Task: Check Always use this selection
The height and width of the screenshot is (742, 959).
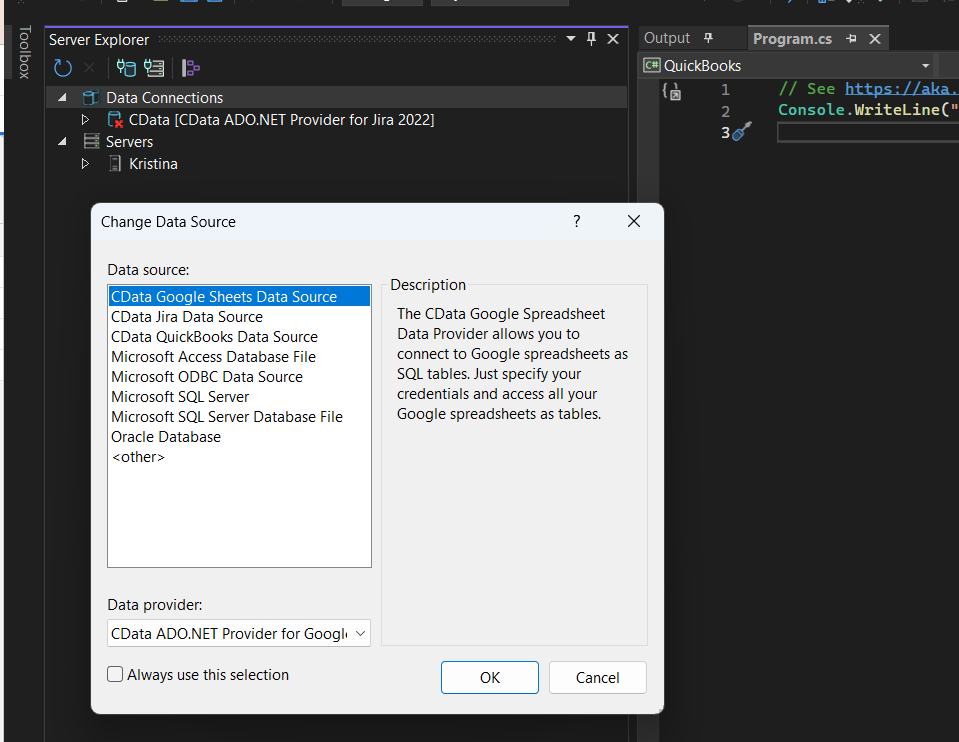Action: [115, 674]
